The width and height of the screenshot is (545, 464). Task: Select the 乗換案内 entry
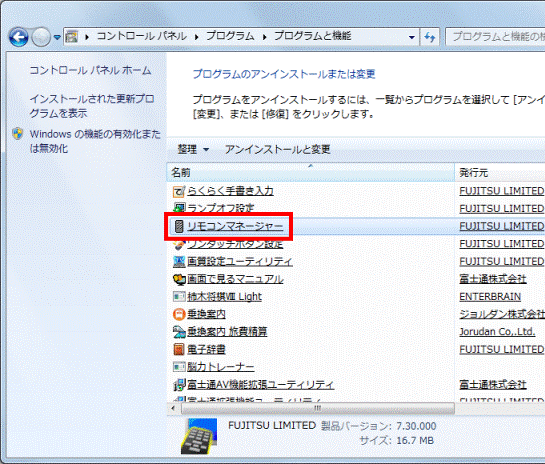point(206,314)
